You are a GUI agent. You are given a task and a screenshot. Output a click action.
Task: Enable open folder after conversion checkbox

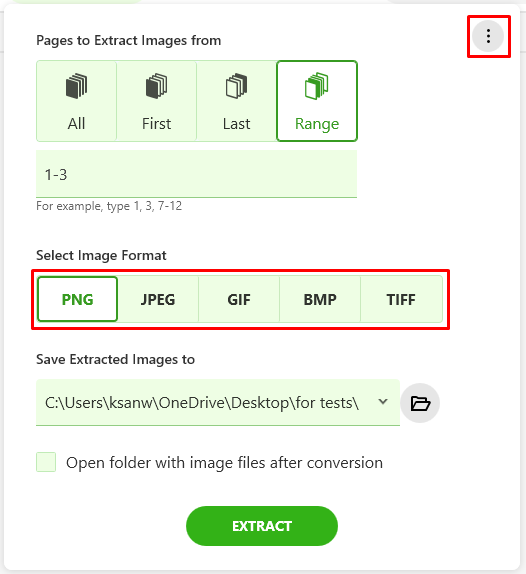click(46, 462)
